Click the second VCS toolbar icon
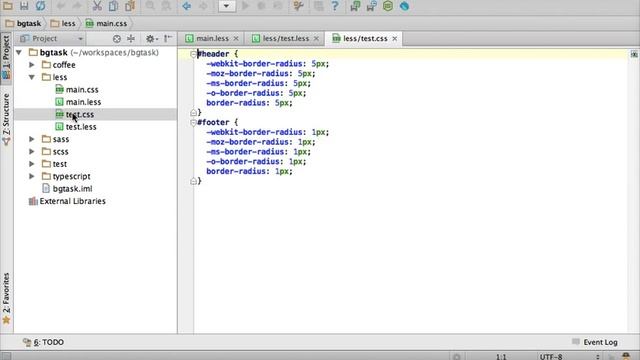 [371, 6]
